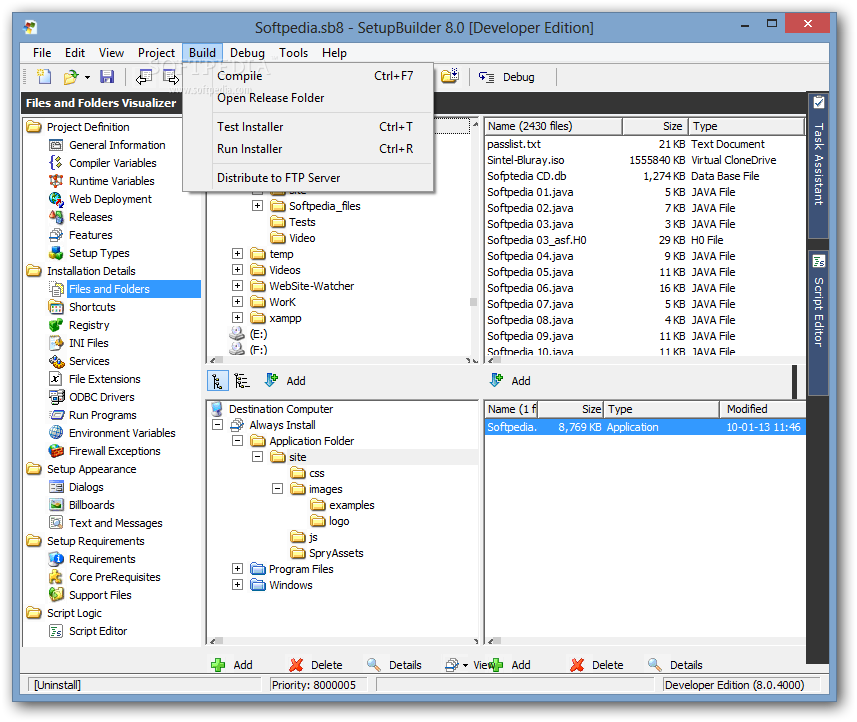Click the Services icon in sidebar

56,361
